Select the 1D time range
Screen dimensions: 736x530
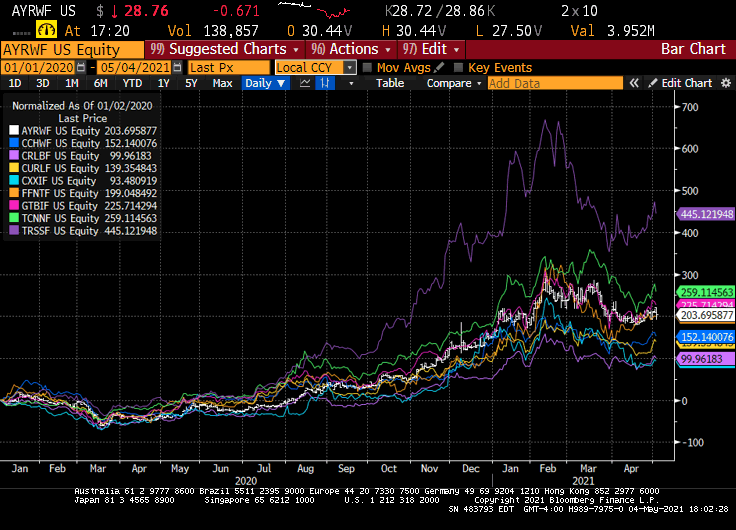click(15, 83)
